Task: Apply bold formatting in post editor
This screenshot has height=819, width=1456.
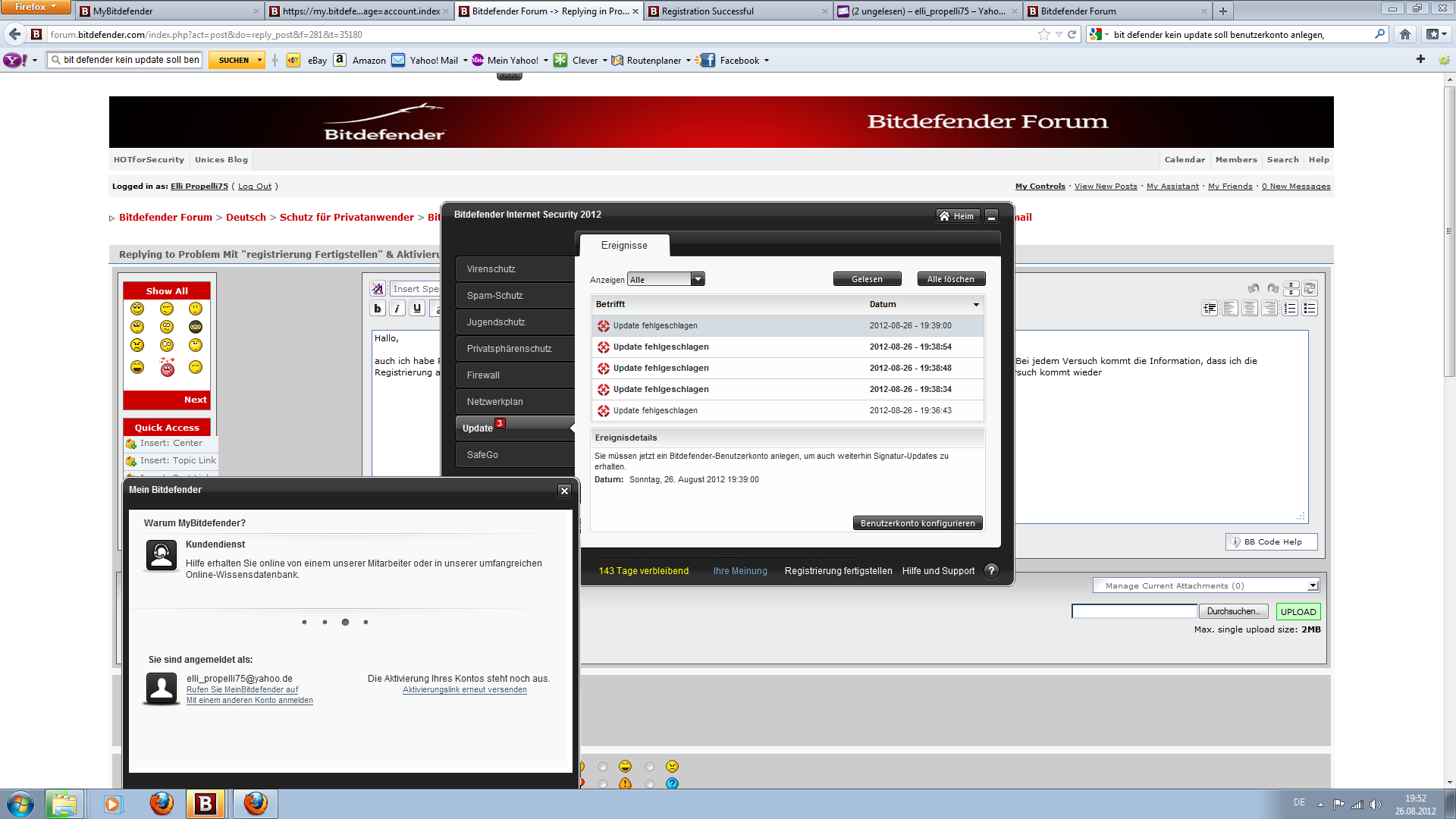Action: pyautogui.click(x=378, y=308)
